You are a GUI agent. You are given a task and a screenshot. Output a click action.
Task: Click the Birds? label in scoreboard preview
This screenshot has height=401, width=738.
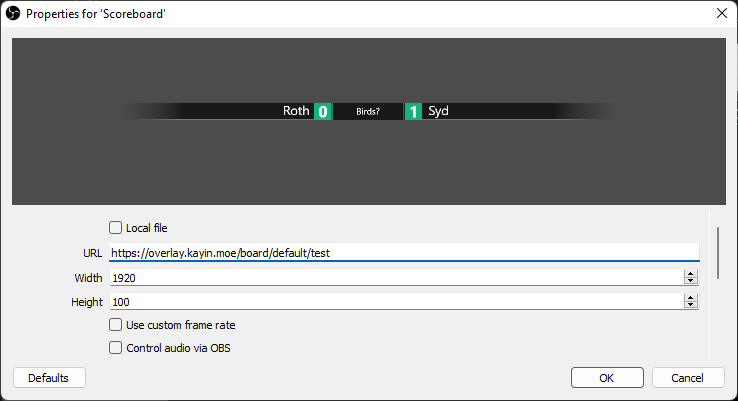click(368, 112)
